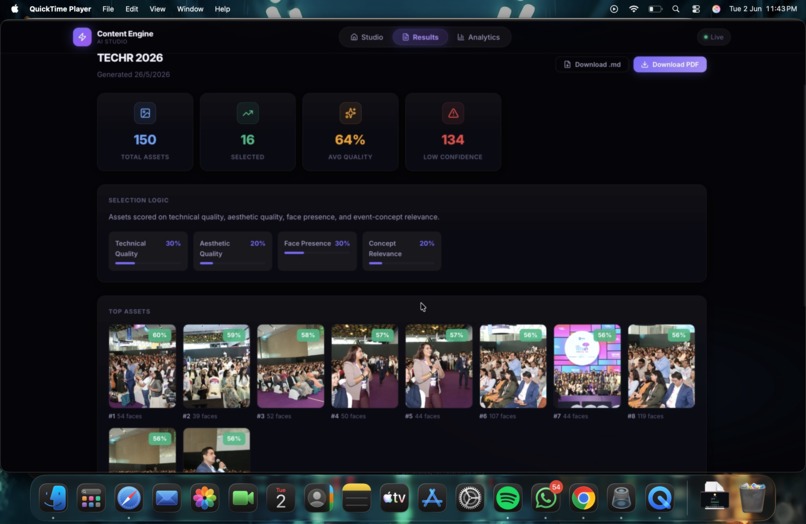Open Google Chrome from the Dock

coord(583,498)
